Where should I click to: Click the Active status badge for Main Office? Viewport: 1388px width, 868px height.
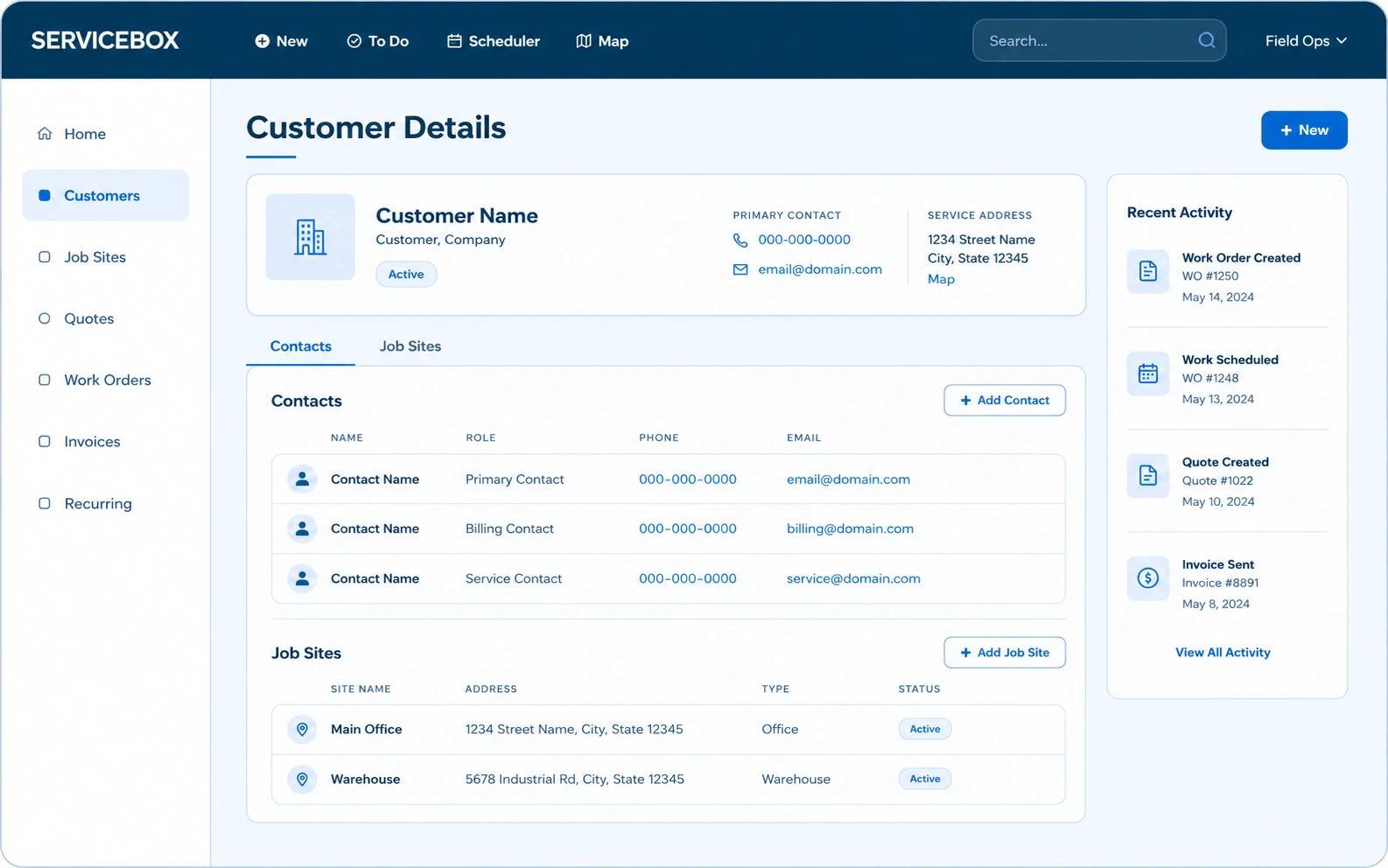[x=925, y=729]
